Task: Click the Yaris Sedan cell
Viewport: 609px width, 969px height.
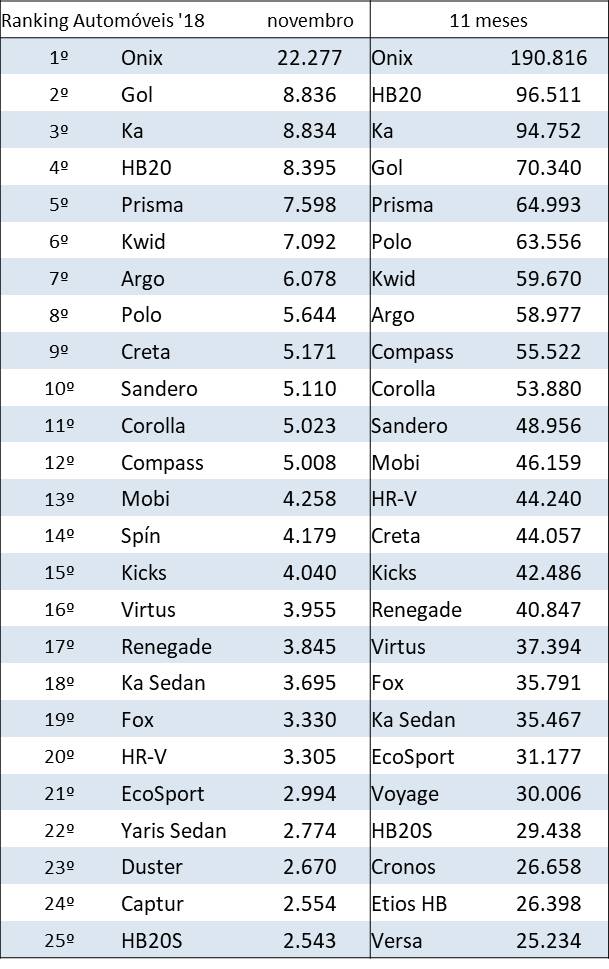Action: [x=173, y=830]
